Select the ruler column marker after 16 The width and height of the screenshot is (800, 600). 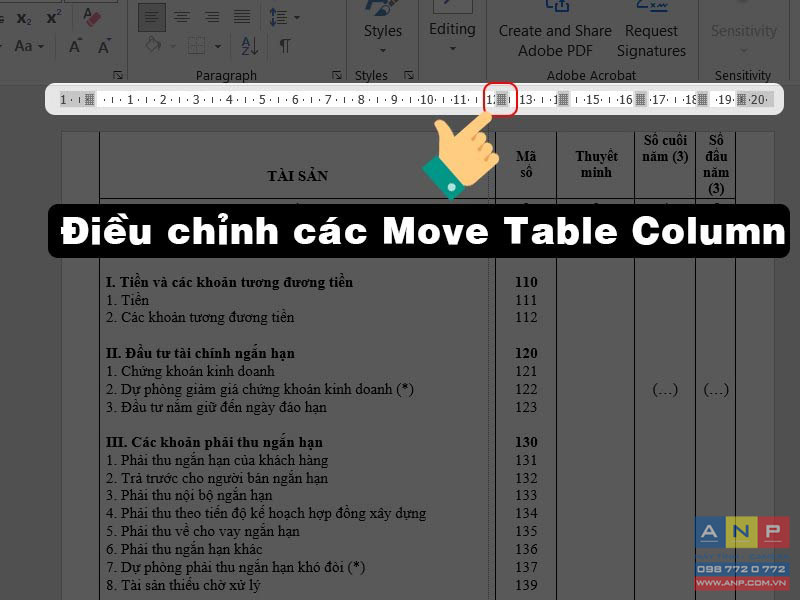[640, 99]
